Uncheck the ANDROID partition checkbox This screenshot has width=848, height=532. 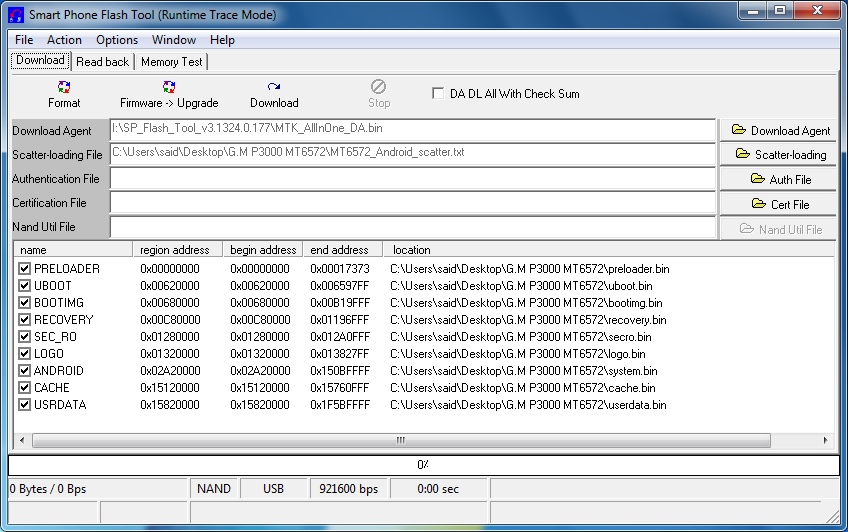pyautogui.click(x=24, y=371)
